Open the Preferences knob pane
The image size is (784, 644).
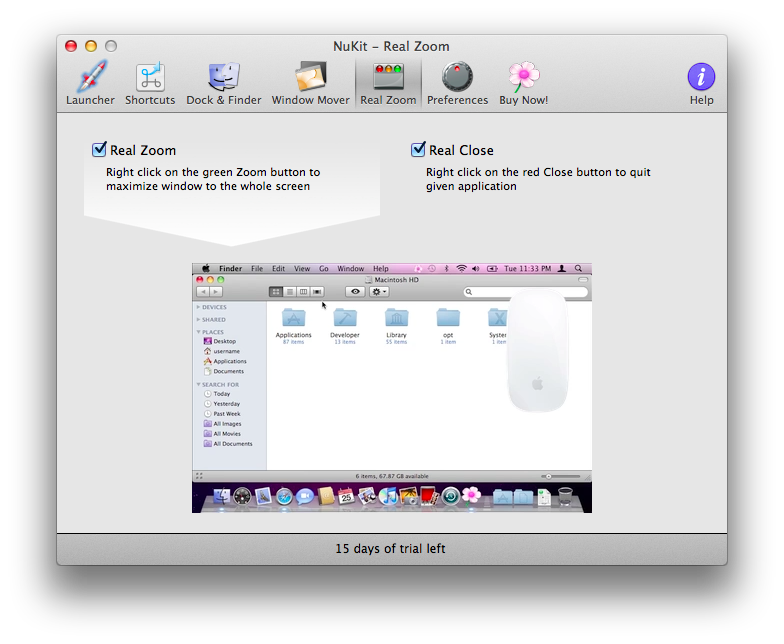point(457,83)
